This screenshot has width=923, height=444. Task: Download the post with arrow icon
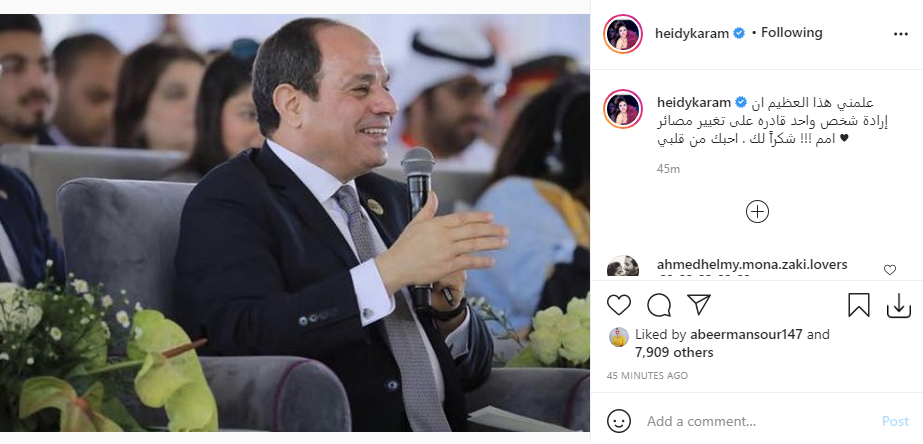(x=899, y=306)
